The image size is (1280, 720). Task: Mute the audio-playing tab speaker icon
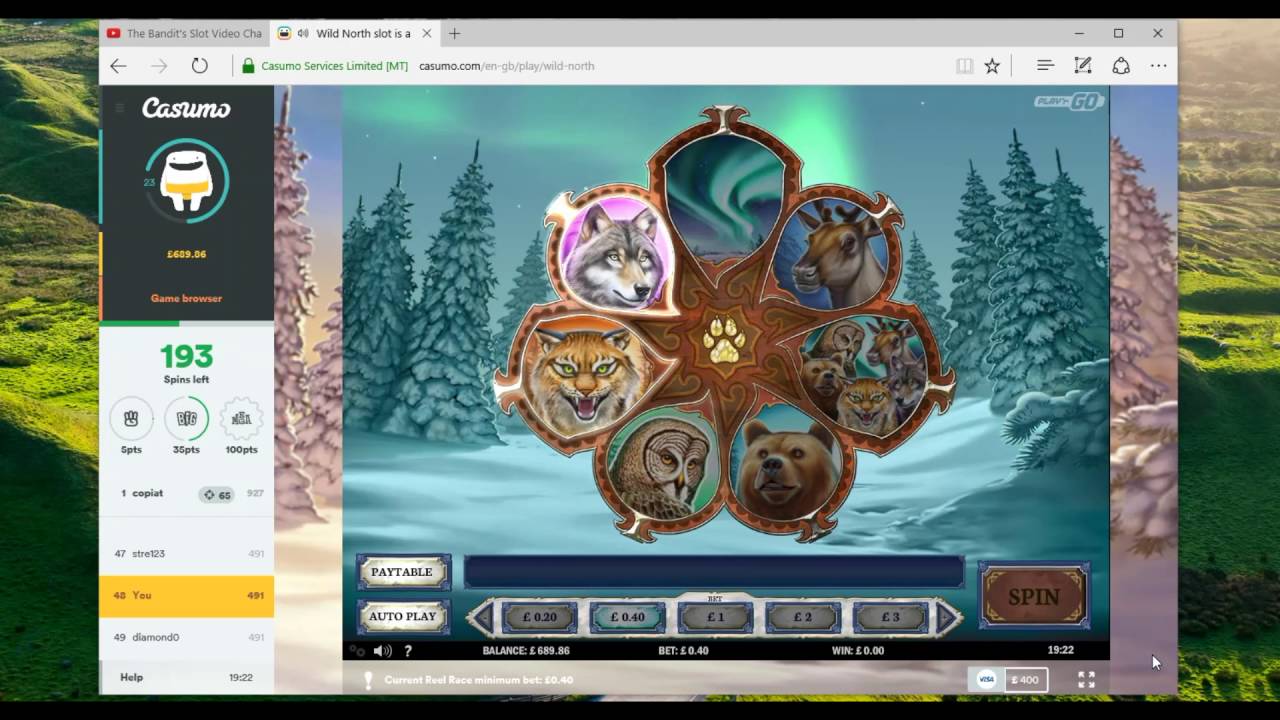tap(303, 33)
